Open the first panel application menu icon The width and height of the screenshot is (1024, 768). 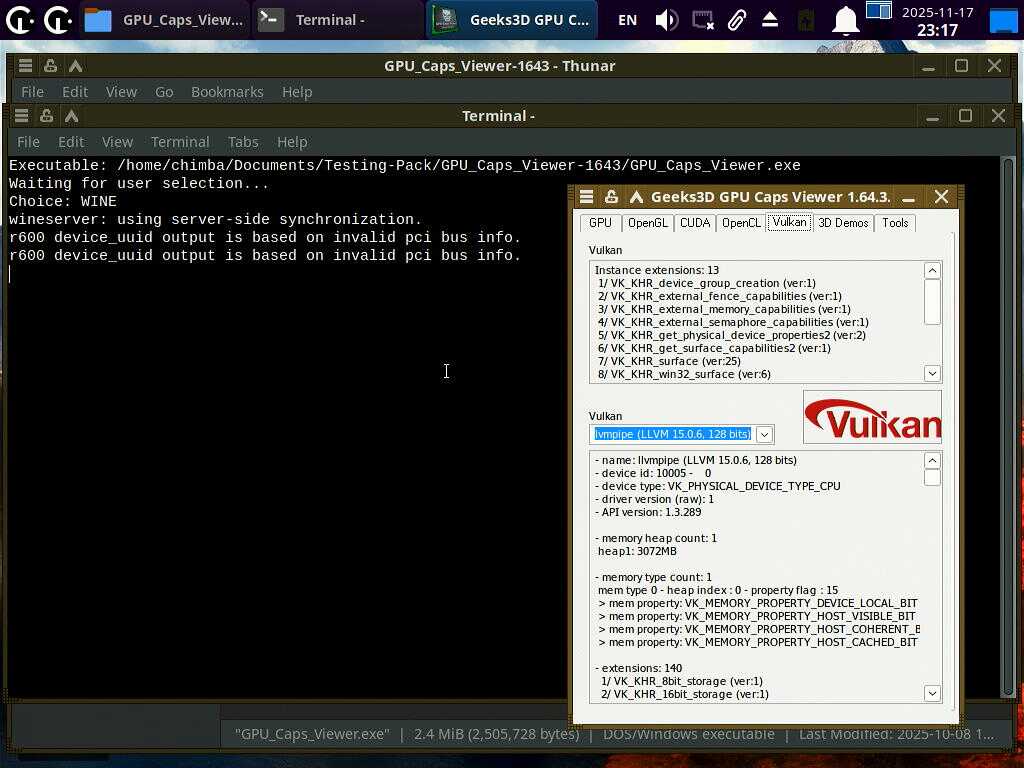pyautogui.click(x=18, y=20)
